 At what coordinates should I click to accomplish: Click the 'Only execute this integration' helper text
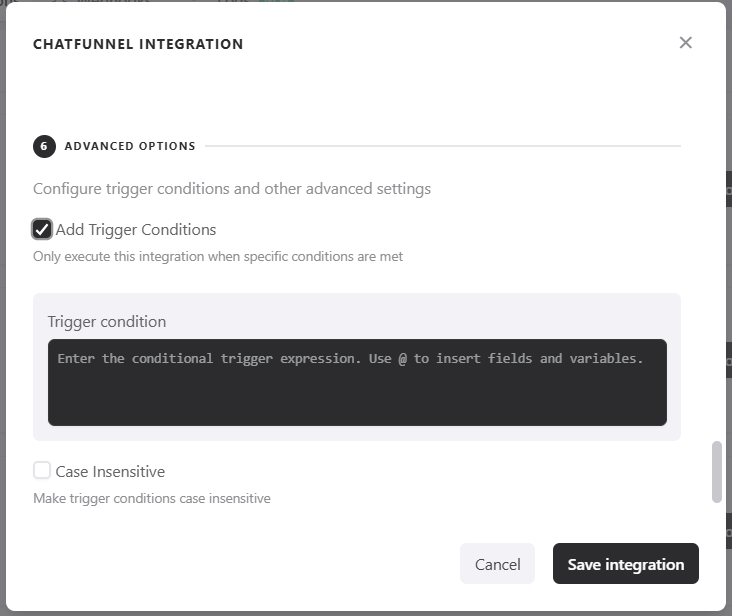coord(218,256)
